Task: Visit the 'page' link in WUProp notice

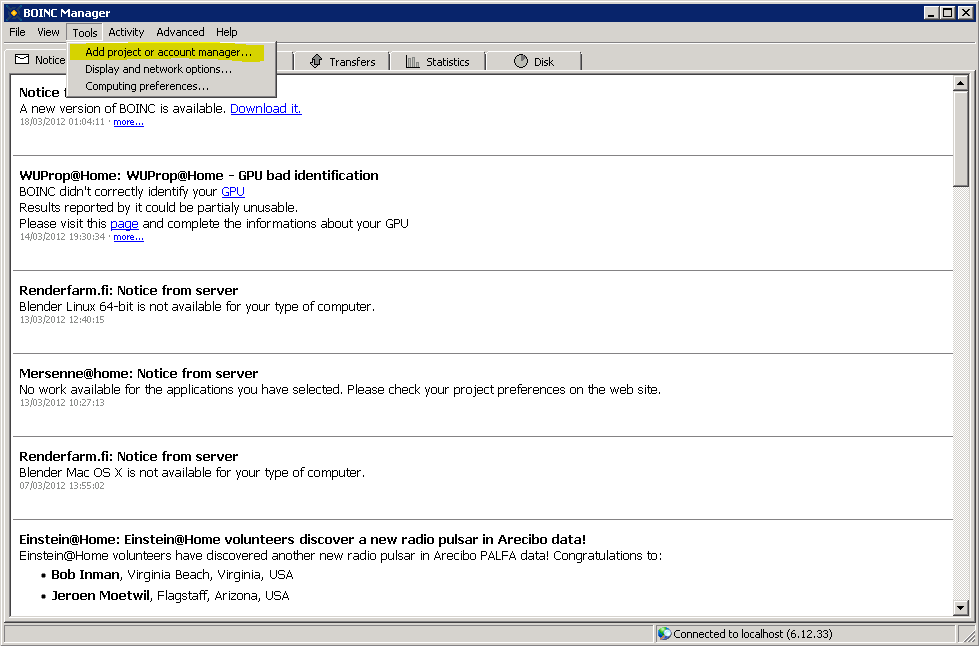Action: (x=124, y=223)
